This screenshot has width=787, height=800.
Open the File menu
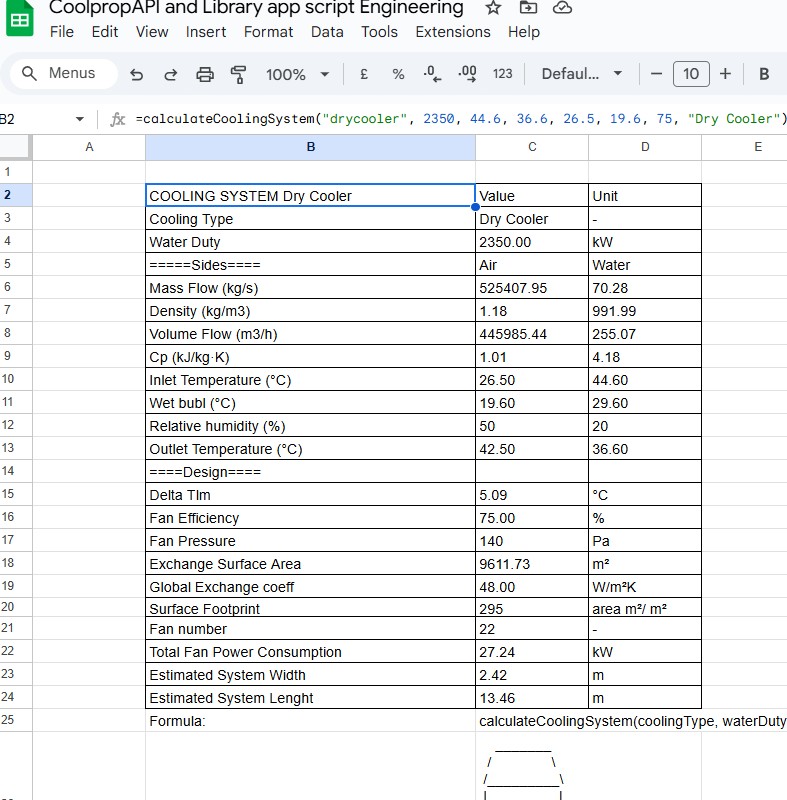[62, 32]
